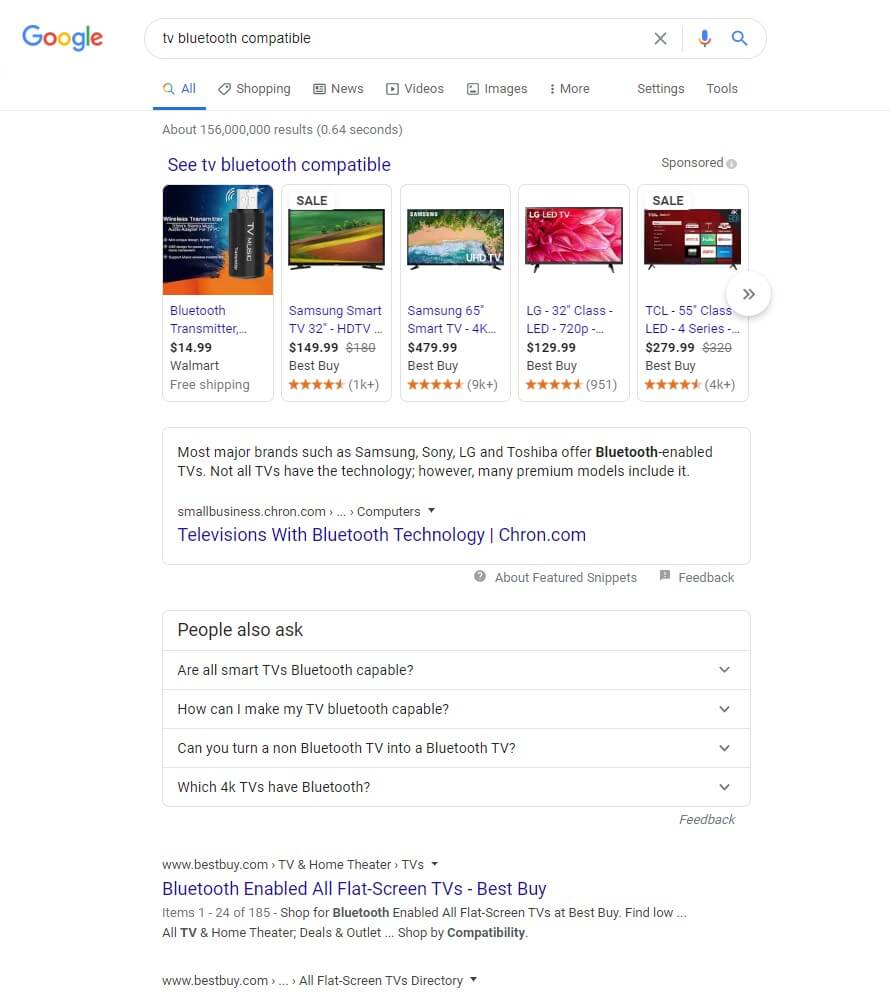Open All Flat-Screen TVs Directory options arrow
This screenshot has height=995, width=890.
[x=473, y=980]
